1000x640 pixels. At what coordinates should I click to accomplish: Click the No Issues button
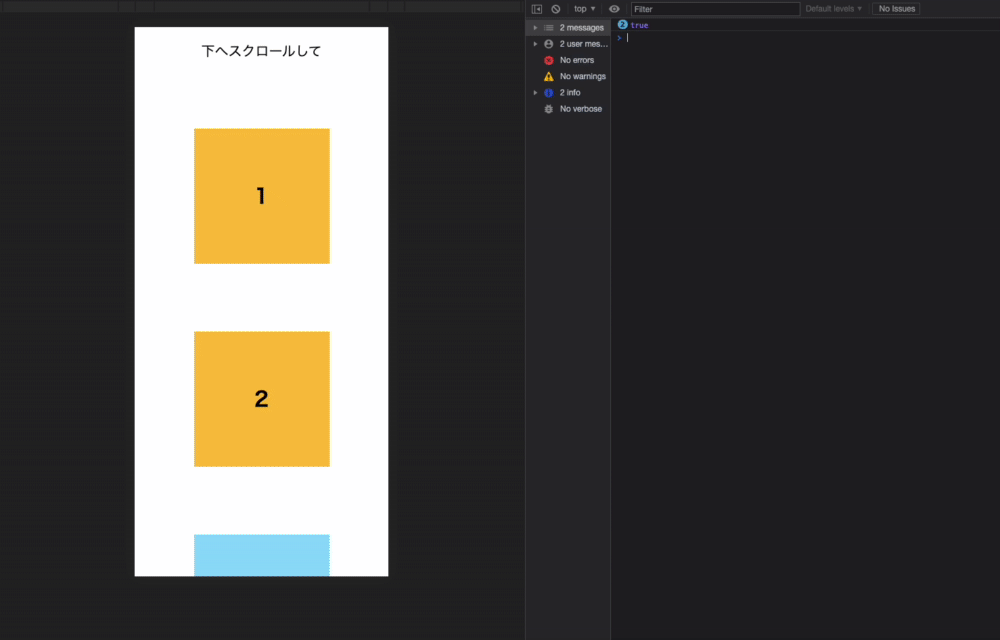click(x=896, y=9)
